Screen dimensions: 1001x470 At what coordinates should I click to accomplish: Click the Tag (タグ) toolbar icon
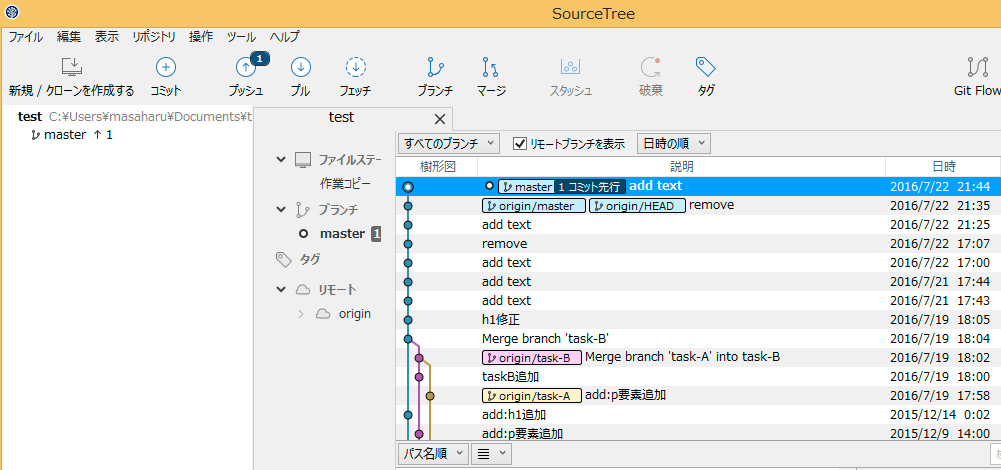(x=705, y=67)
